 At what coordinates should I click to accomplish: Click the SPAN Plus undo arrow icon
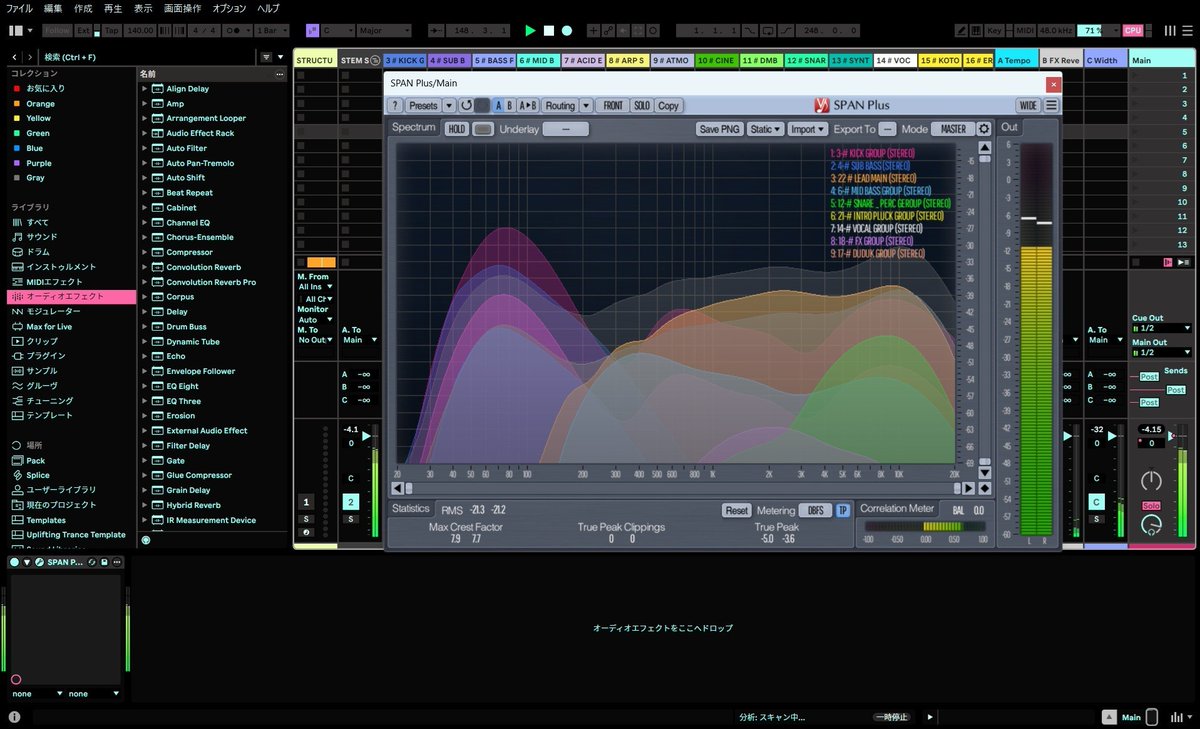click(466, 105)
